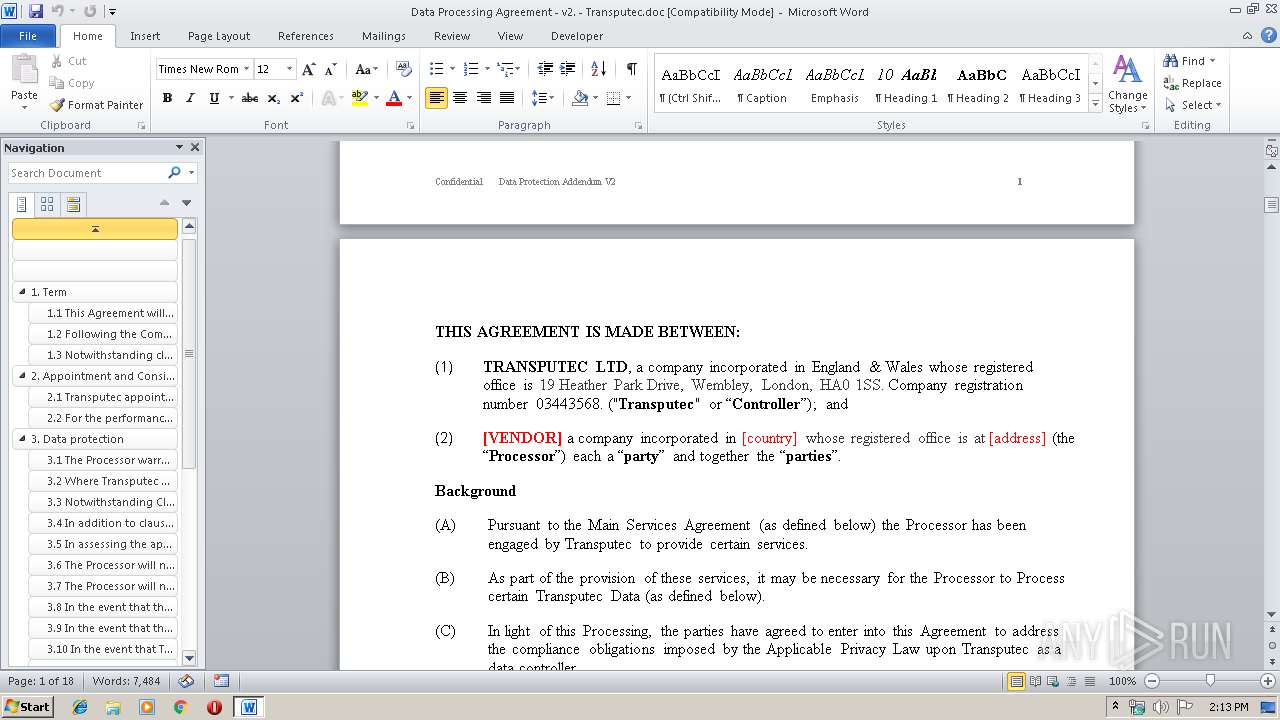The image size is (1280, 720).
Task: Browse headings tab in Navigation pane
Action: click(22, 204)
